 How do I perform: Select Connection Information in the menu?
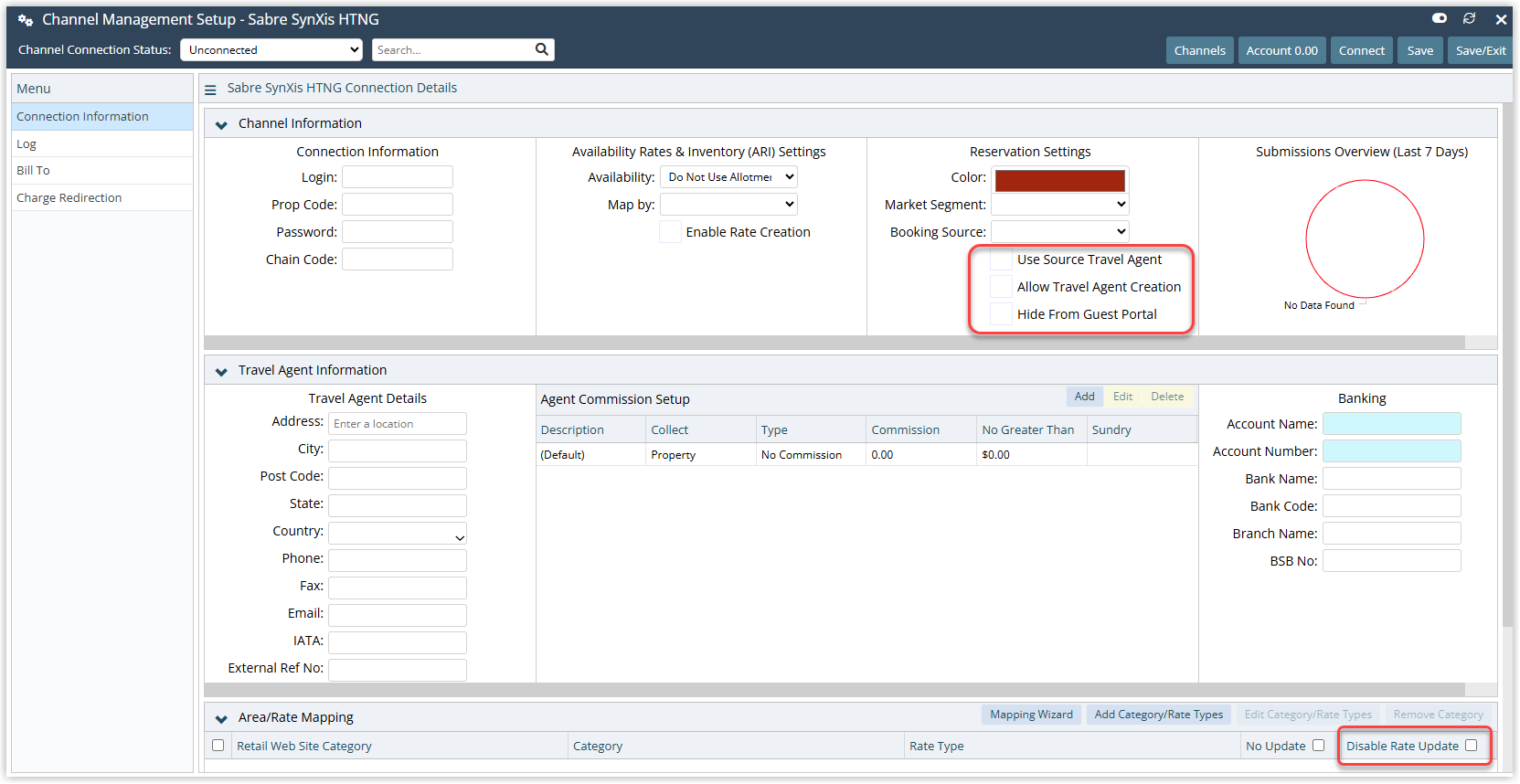pyautogui.click(x=102, y=116)
